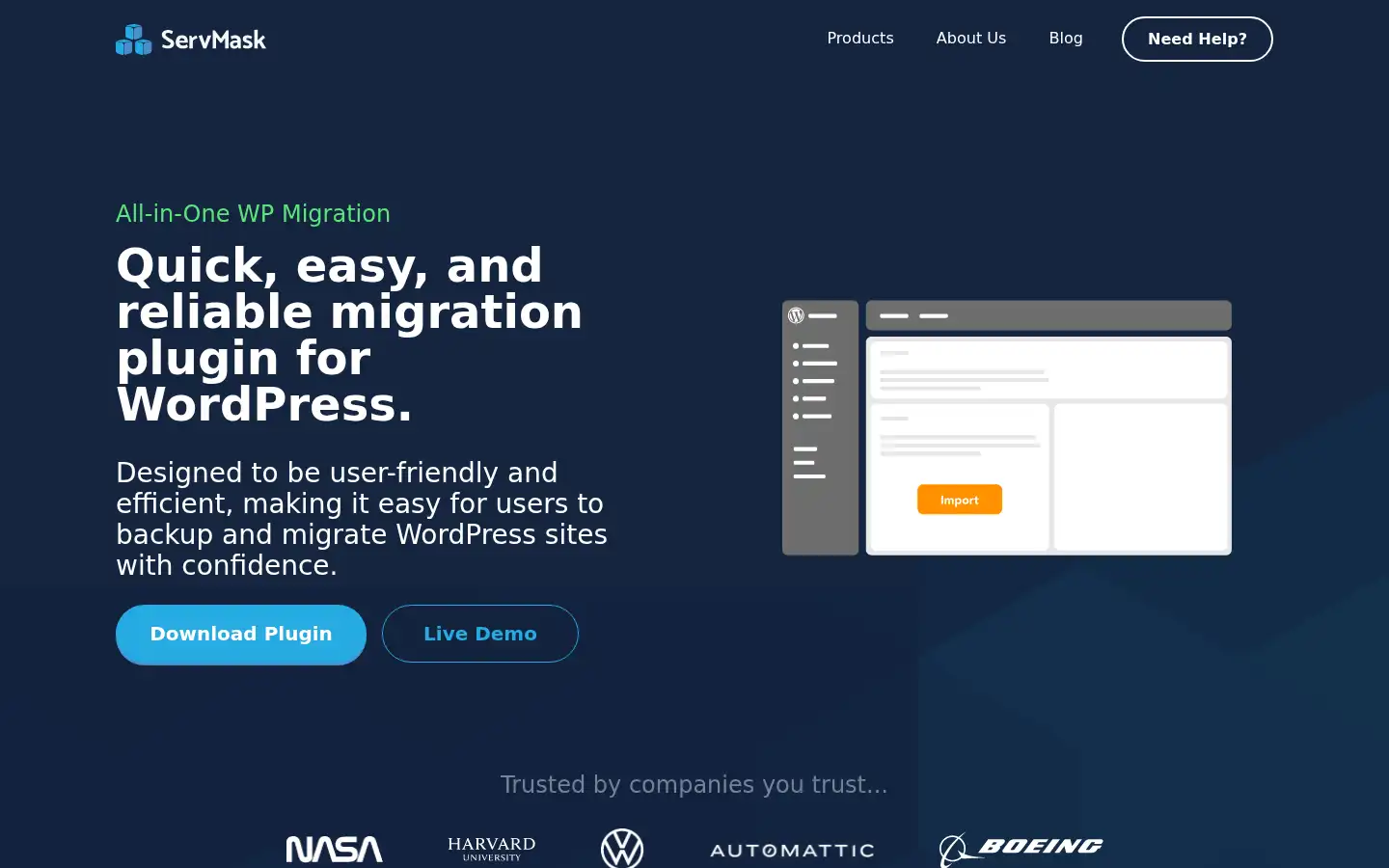
Task: Click the NASA logo
Action: [335, 850]
